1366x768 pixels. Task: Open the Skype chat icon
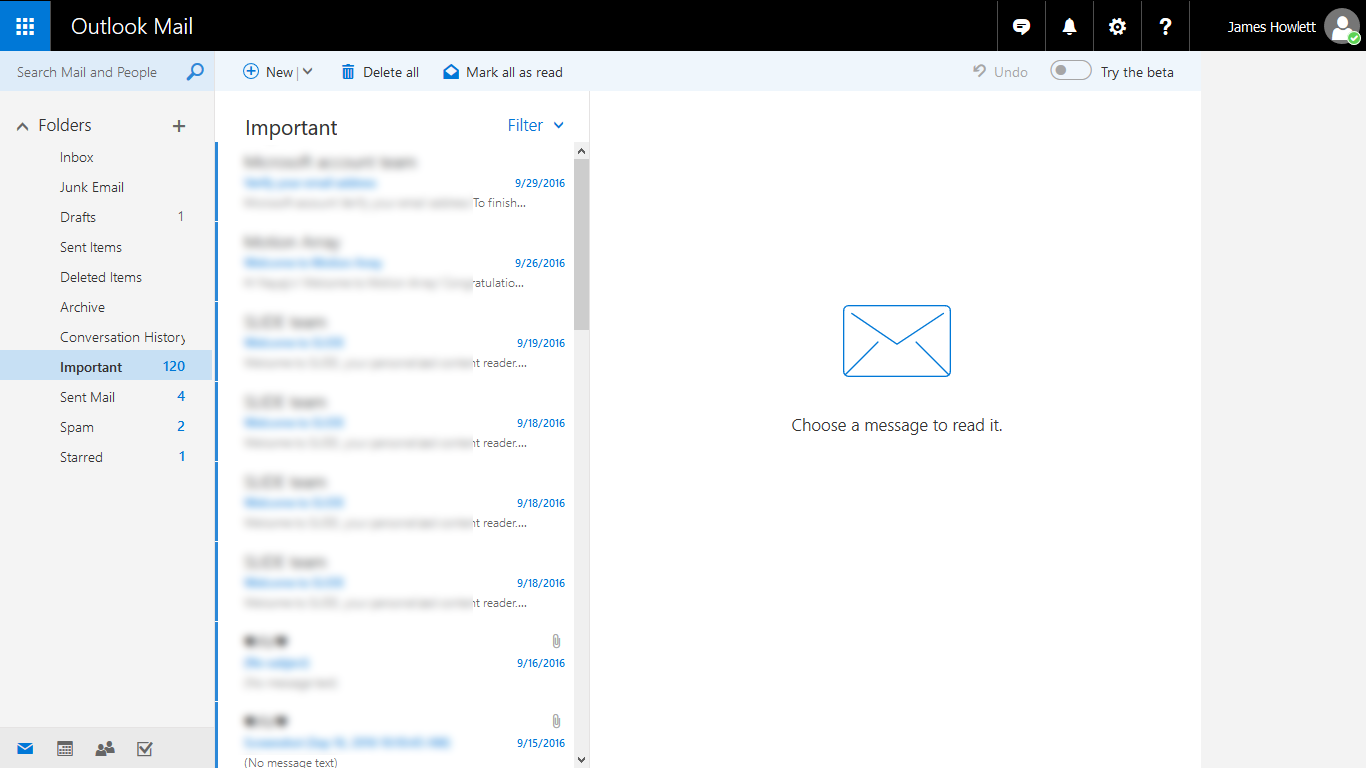pos(1021,27)
